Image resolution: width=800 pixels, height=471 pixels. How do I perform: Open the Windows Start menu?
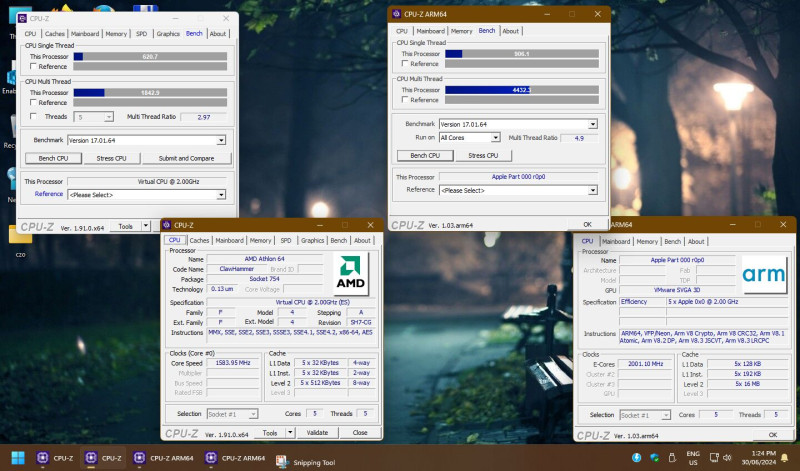18,458
